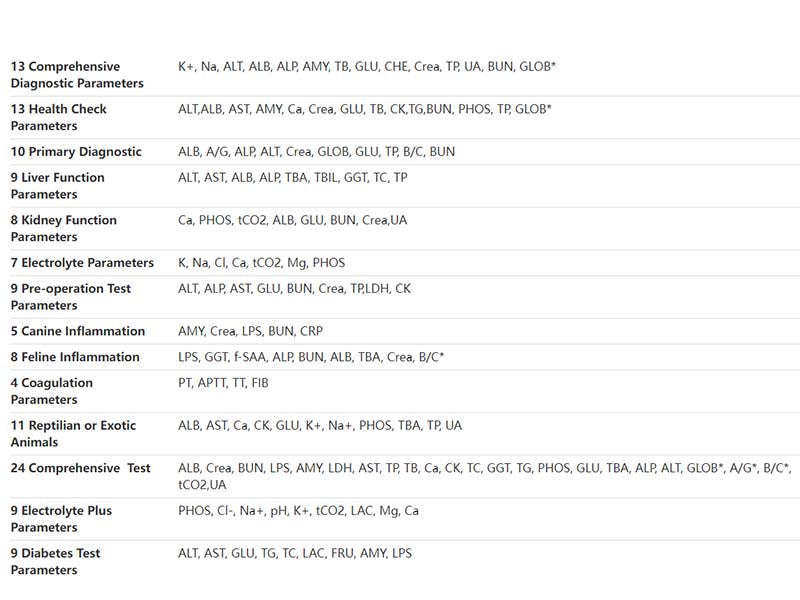This screenshot has height=600, width=800.
Task: Select the "K, Na, Cl, Ca, tCO2, Mg, PHOS" cell
Action: coord(261,263)
